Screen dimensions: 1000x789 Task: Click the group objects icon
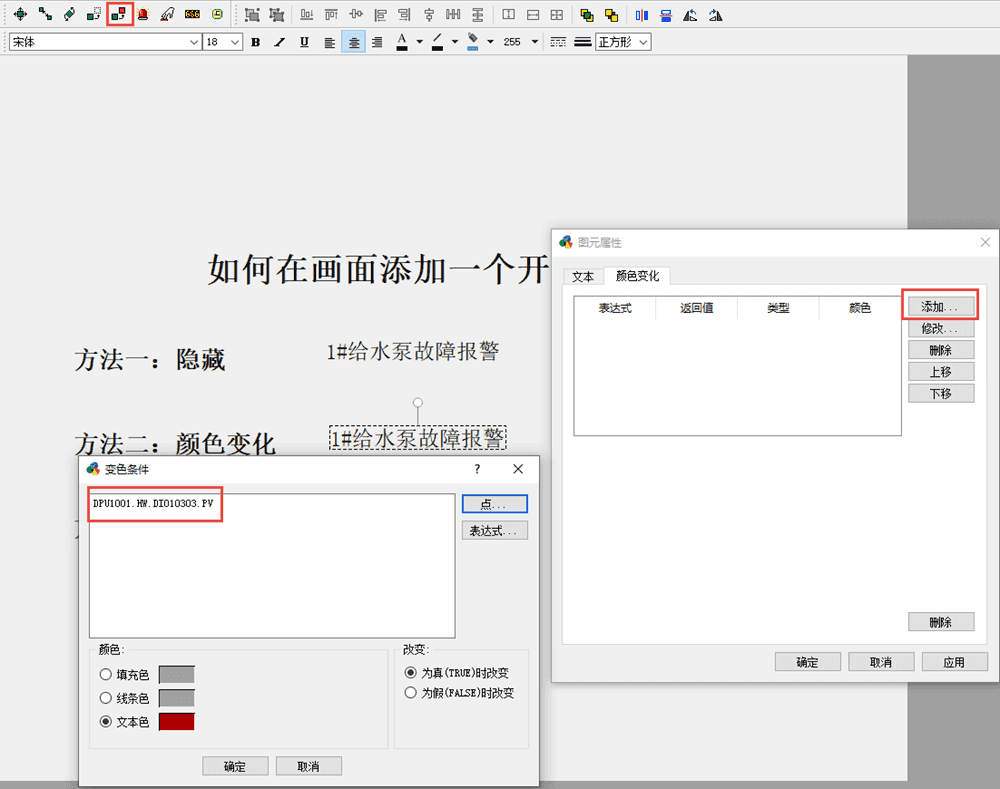252,15
